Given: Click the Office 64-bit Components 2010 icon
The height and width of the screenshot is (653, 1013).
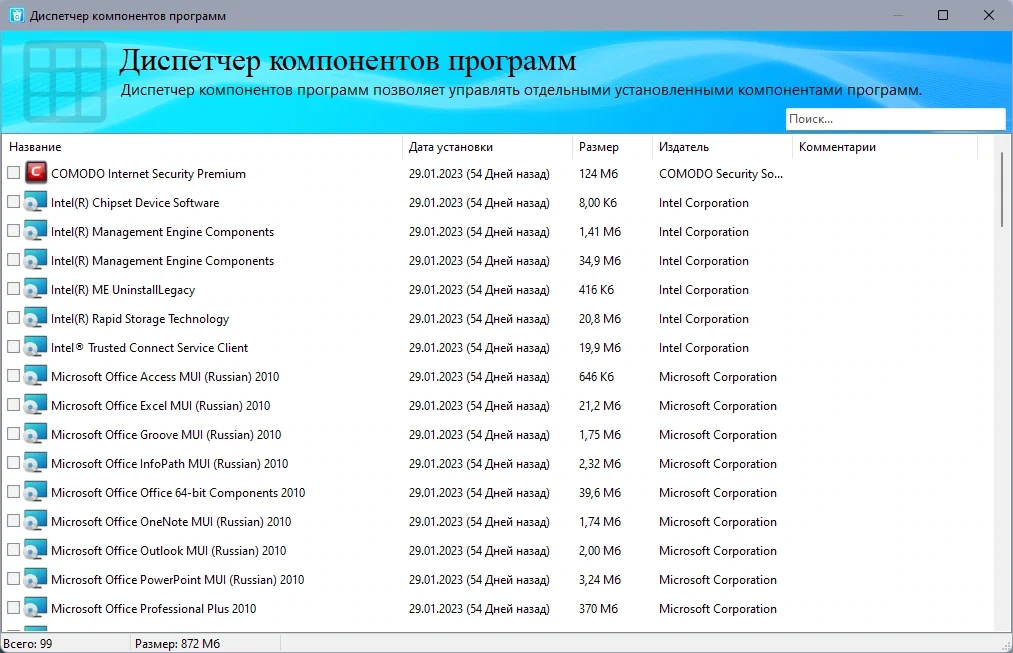Looking at the screenshot, I should click(x=36, y=492).
